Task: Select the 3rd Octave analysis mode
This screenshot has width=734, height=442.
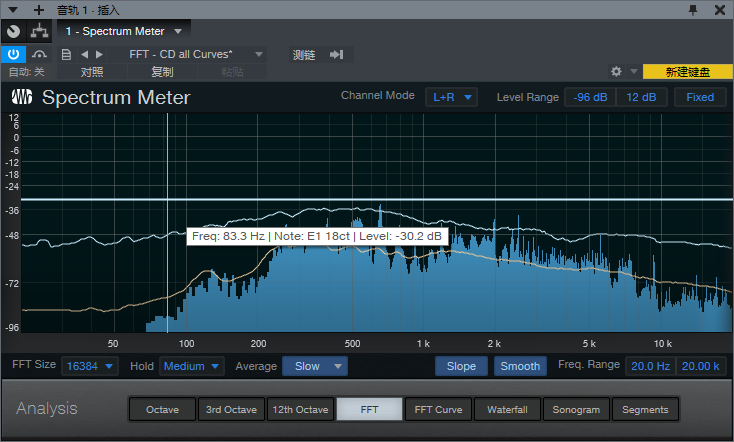Action: (x=231, y=409)
